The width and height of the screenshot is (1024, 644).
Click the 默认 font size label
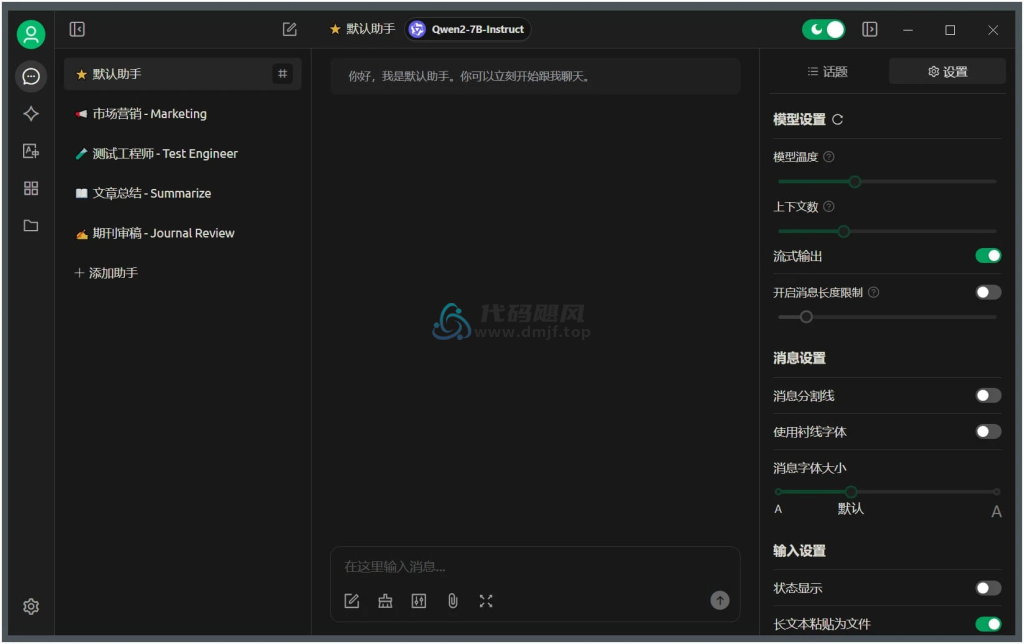click(850, 509)
